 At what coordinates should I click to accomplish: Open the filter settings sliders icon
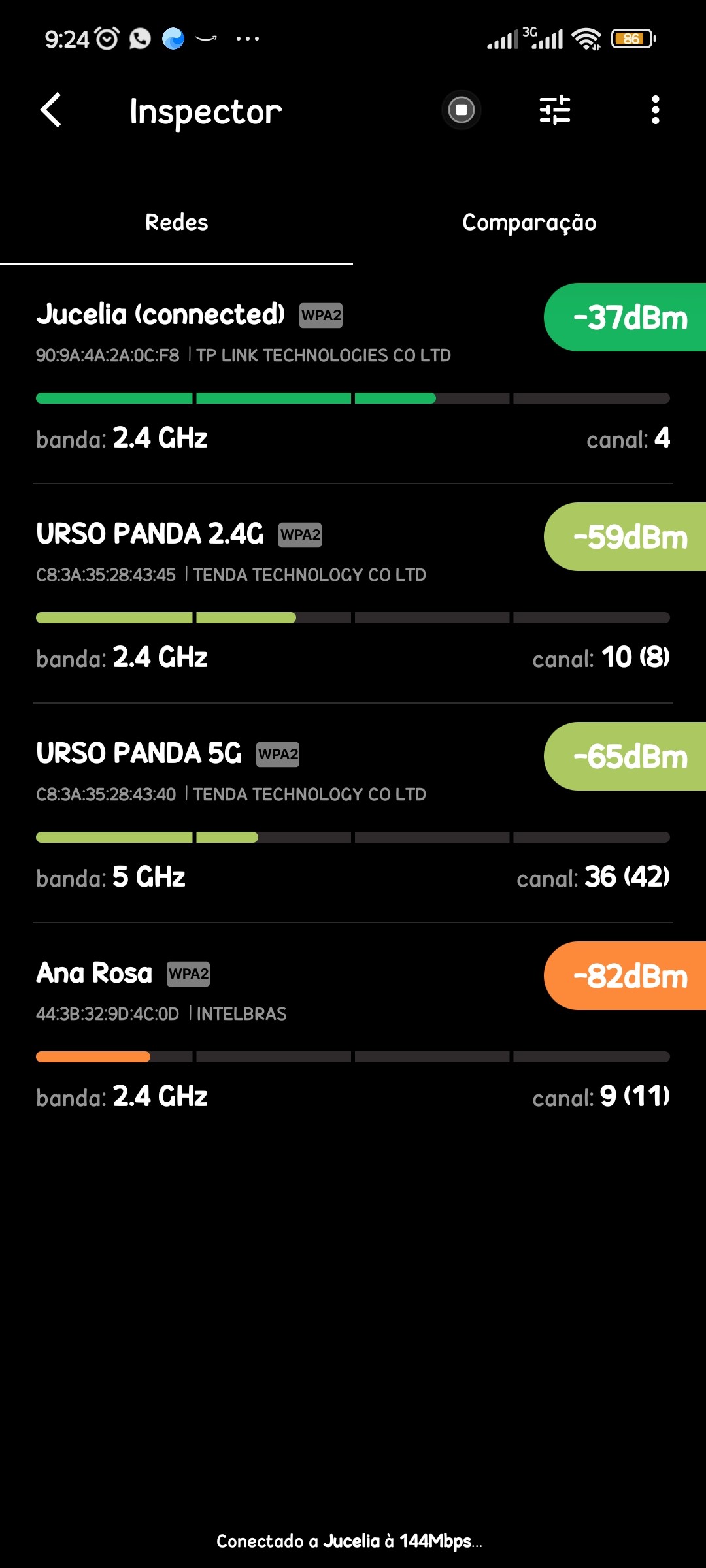click(x=555, y=110)
